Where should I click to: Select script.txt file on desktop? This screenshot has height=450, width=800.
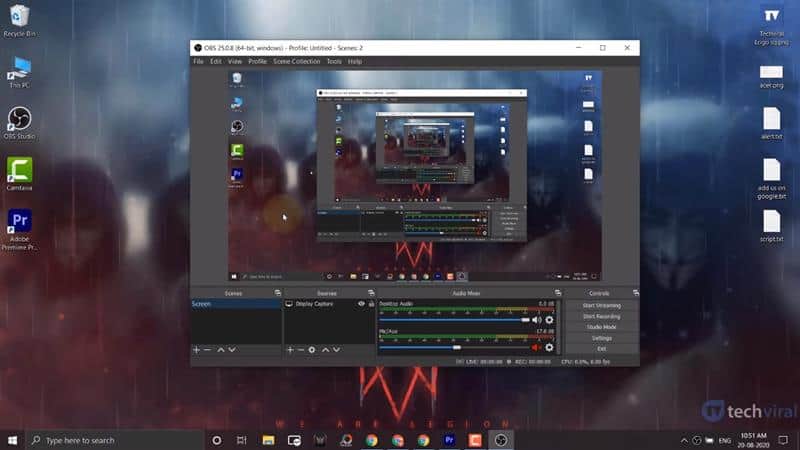(771, 225)
